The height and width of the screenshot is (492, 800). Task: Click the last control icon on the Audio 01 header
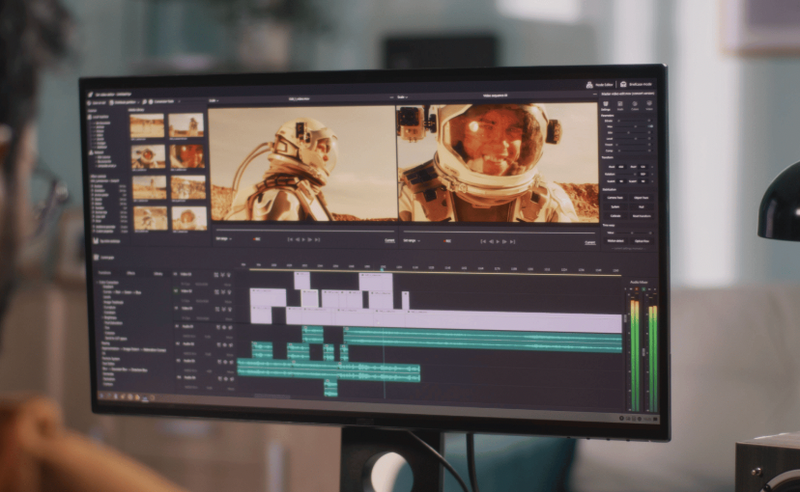click(x=230, y=327)
